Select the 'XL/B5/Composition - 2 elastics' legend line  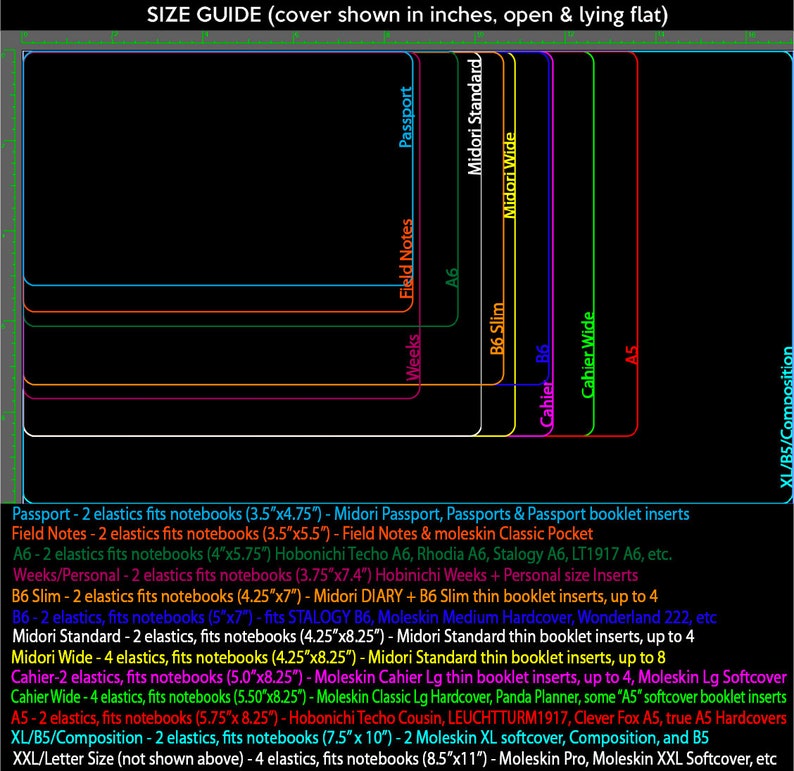click(x=360, y=738)
